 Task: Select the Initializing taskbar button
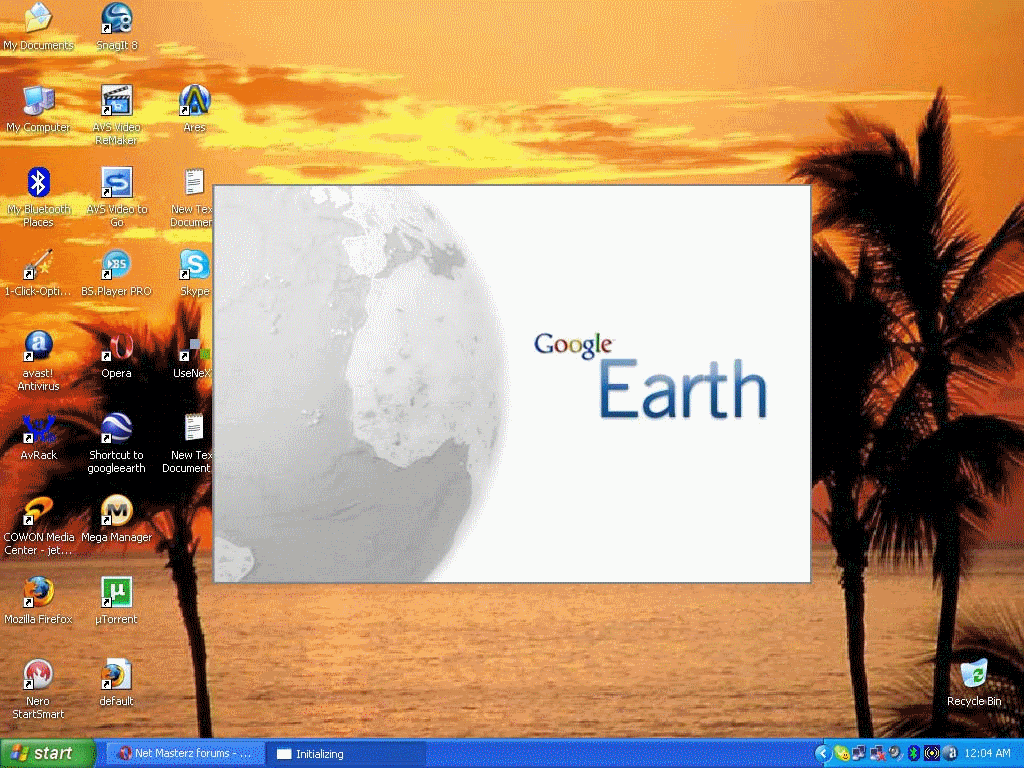(x=346, y=753)
